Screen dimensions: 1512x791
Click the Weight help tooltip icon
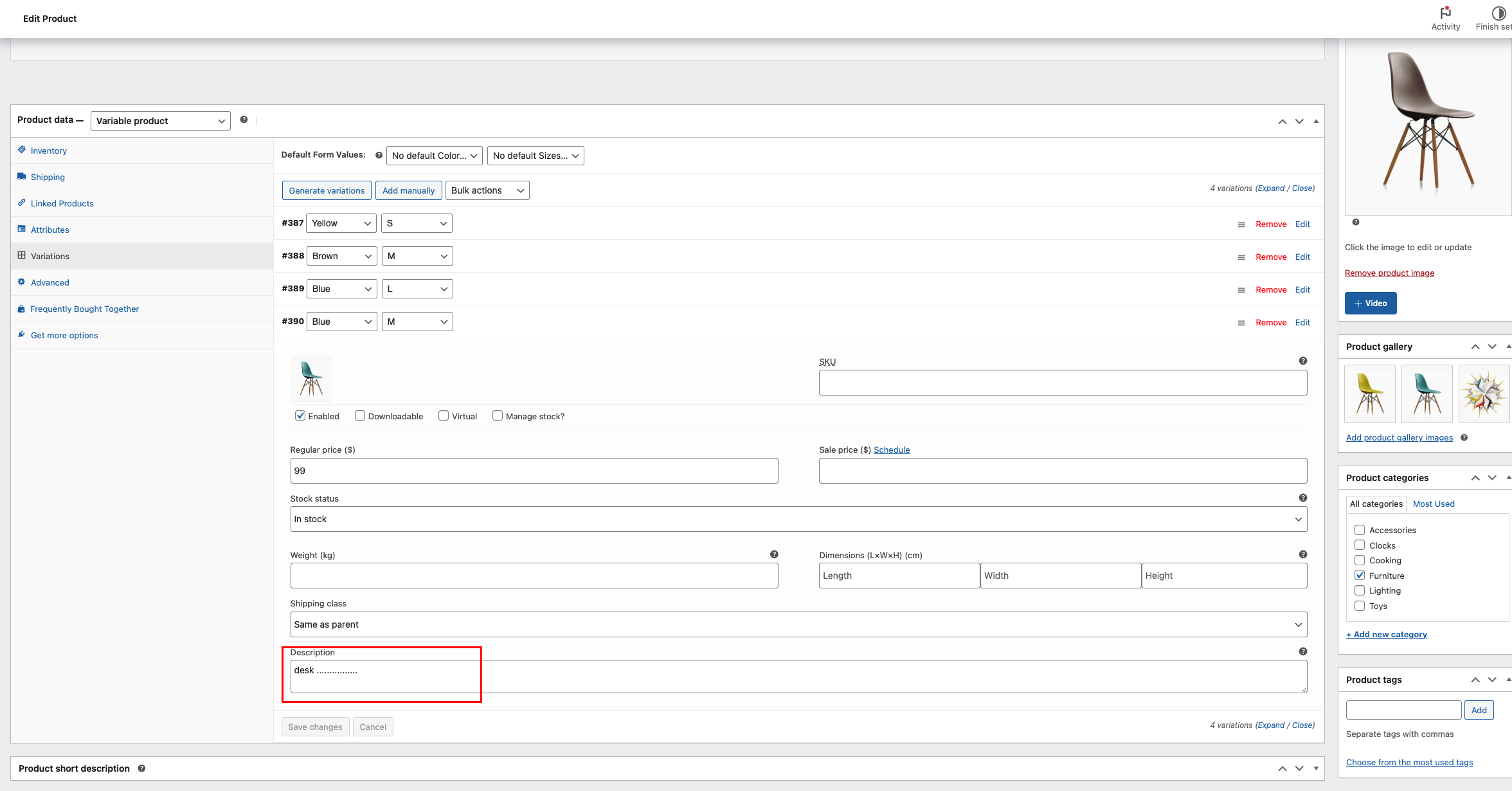click(774, 554)
